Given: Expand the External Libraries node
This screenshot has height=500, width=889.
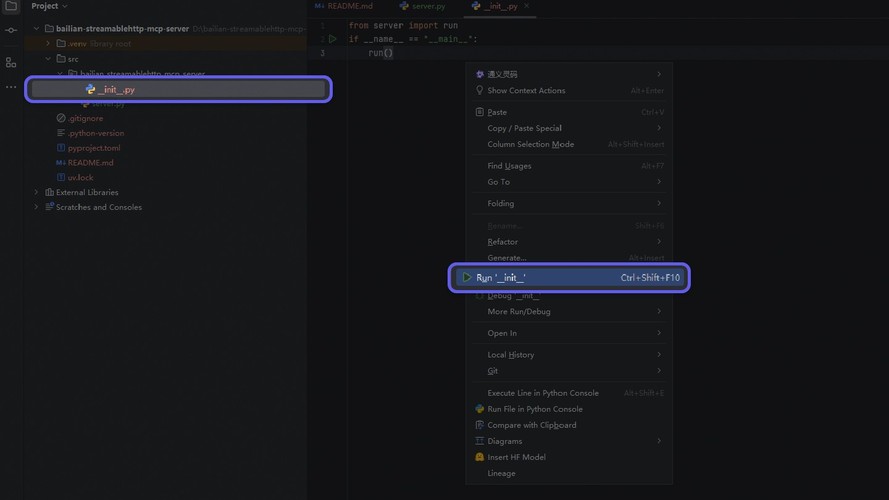Looking at the screenshot, I should [x=37, y=192].
